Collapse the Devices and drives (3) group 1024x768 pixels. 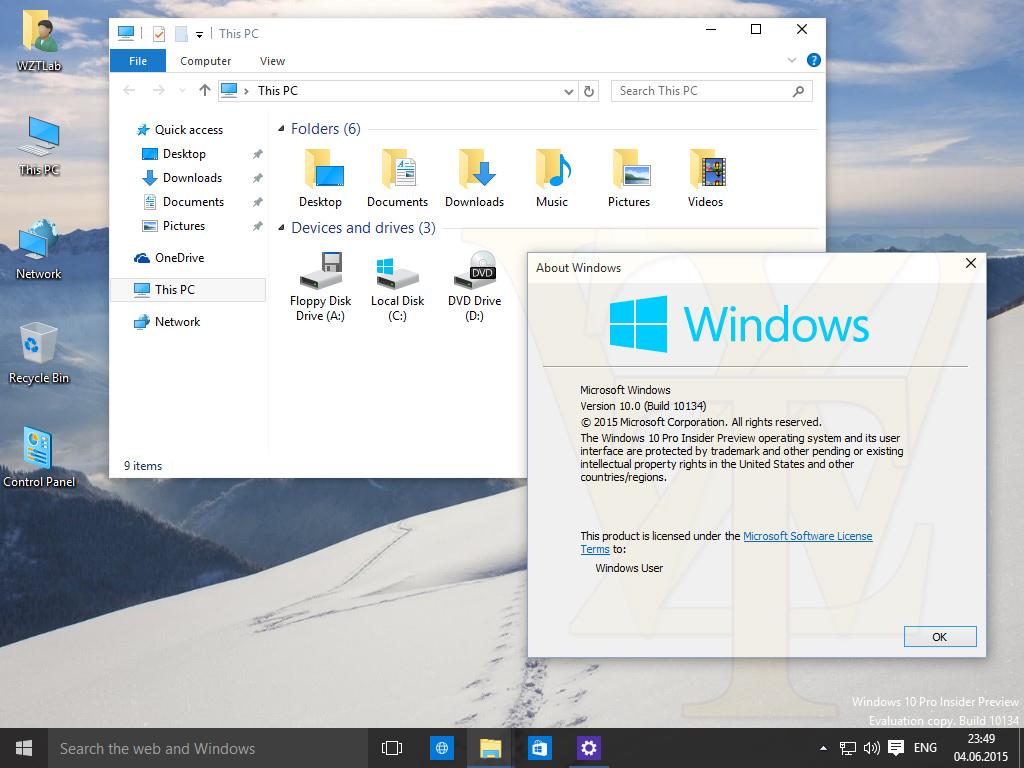(281, 228)
